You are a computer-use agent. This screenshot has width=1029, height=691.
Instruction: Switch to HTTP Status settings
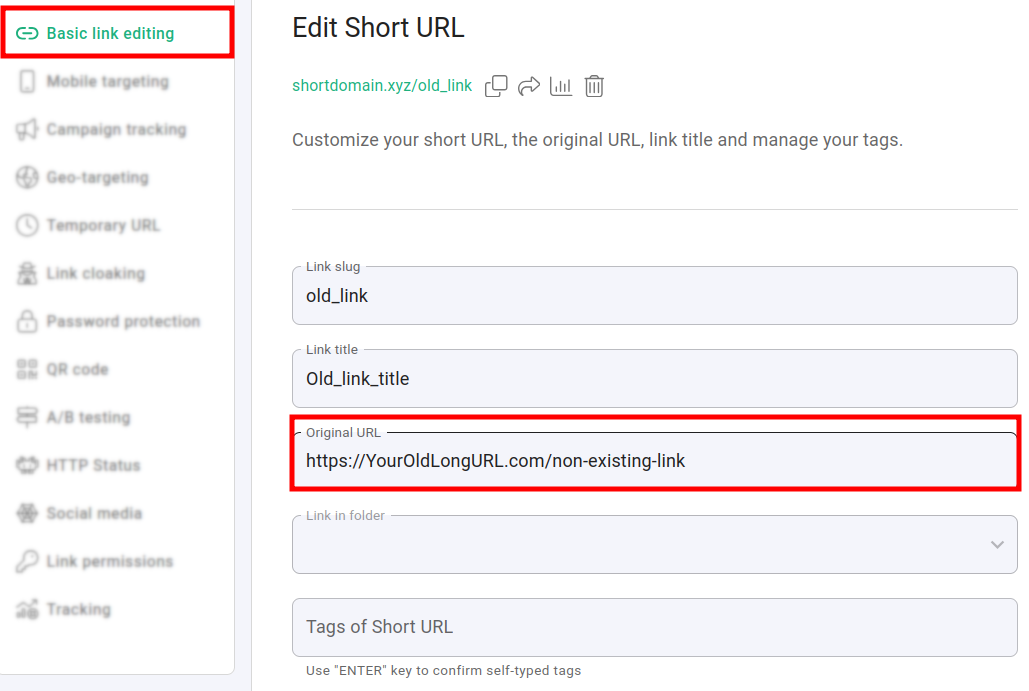coord(93,466)
